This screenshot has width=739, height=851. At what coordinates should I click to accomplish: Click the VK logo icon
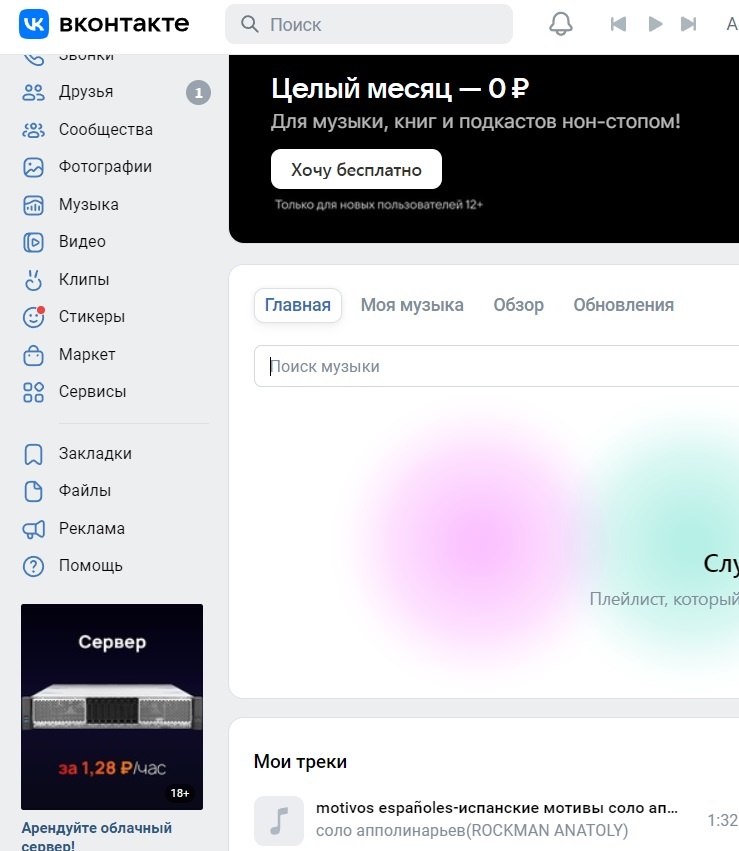(34, 24)
